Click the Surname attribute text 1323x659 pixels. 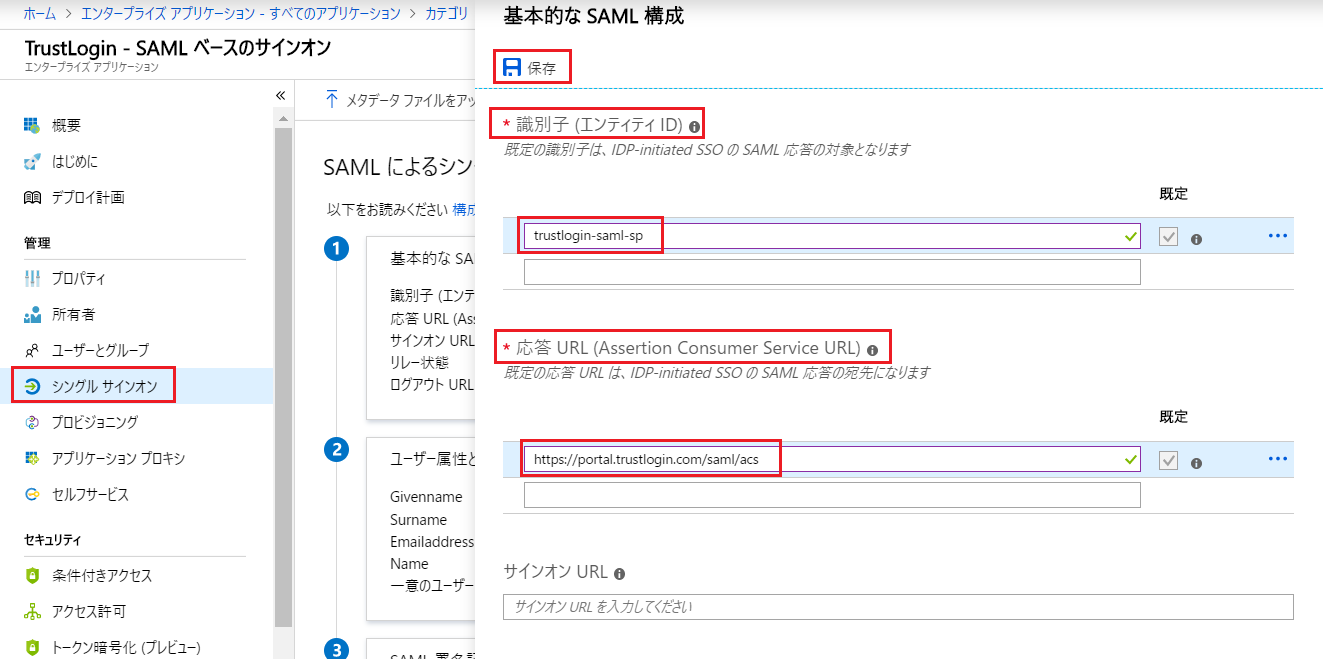point(418,520)
